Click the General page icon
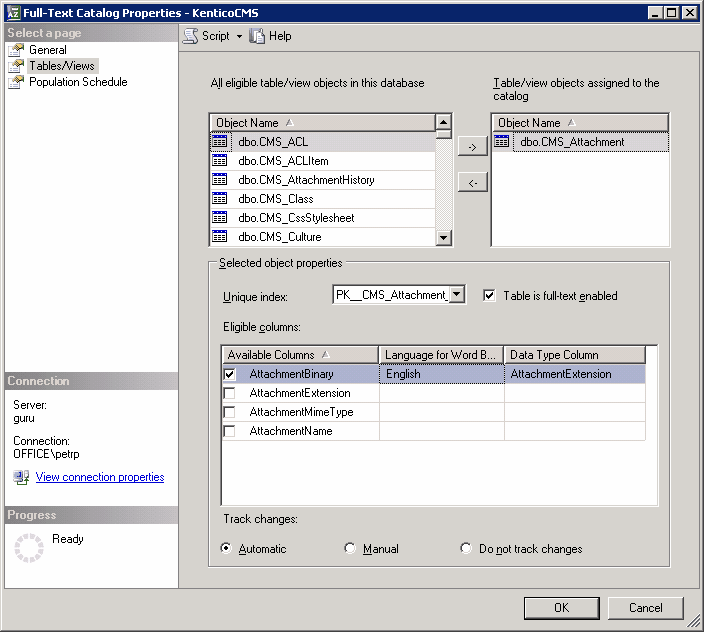The image size is (704, 632). [x=16, y=50]
